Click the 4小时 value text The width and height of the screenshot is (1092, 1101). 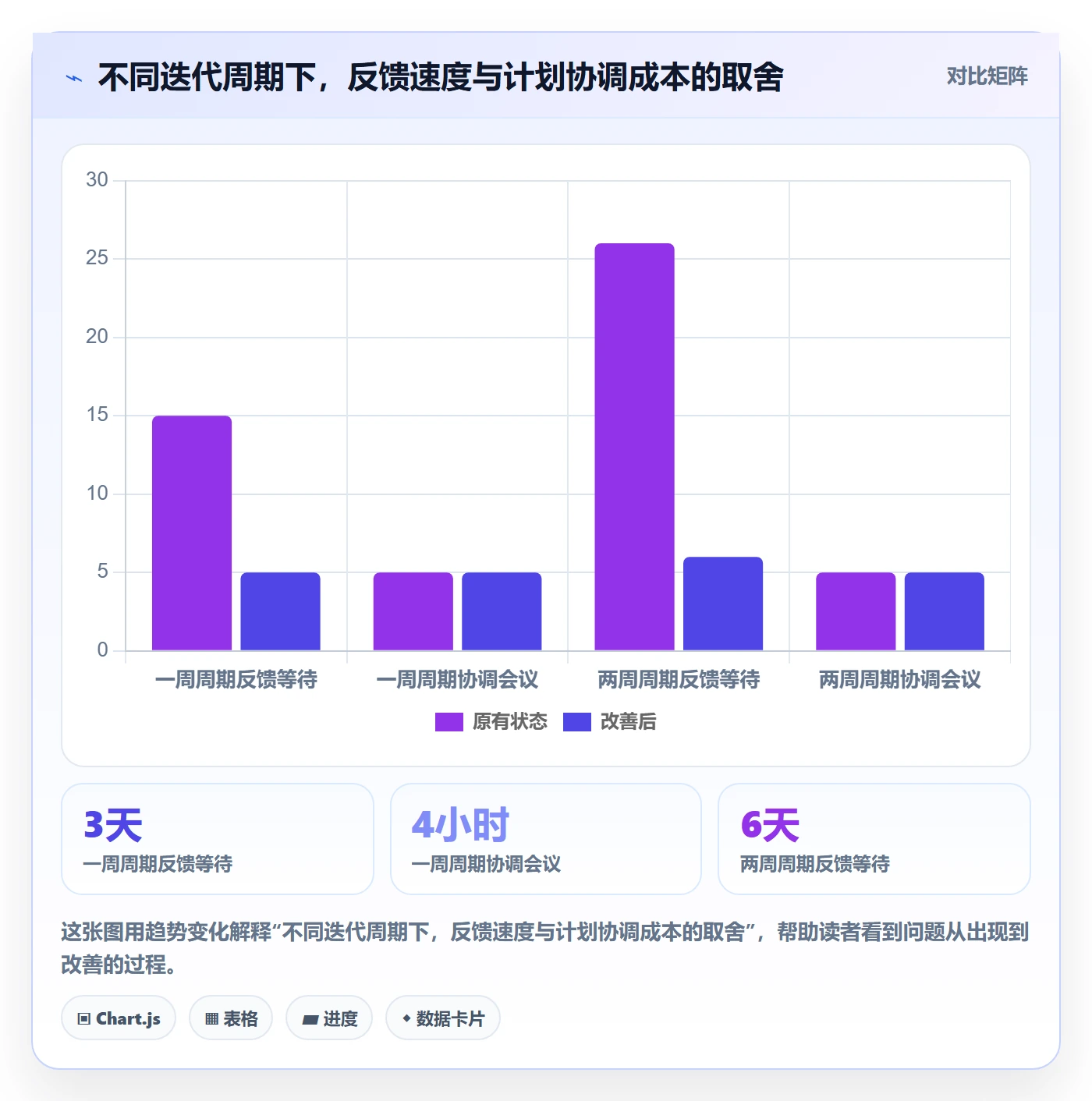[x=460, y=825]
